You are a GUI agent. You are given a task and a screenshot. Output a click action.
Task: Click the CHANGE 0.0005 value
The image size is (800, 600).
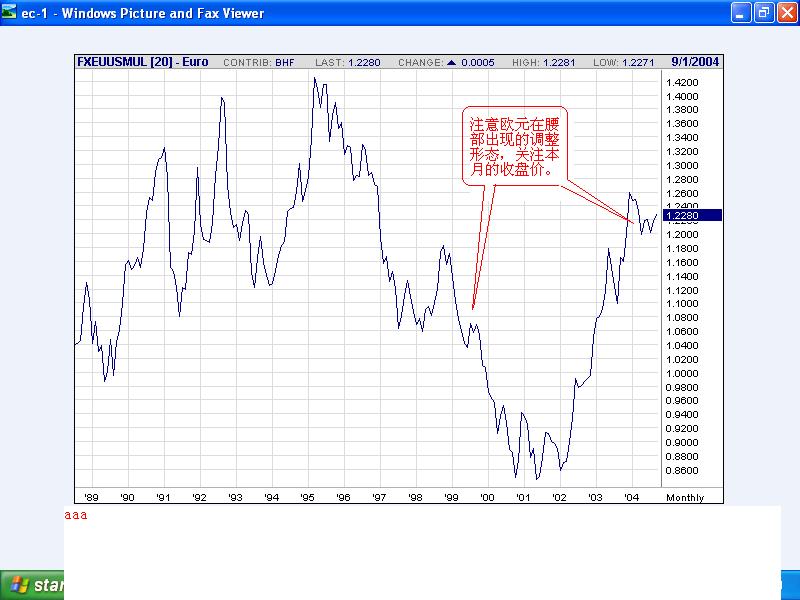pyautogui.click(x=446, y=63)
